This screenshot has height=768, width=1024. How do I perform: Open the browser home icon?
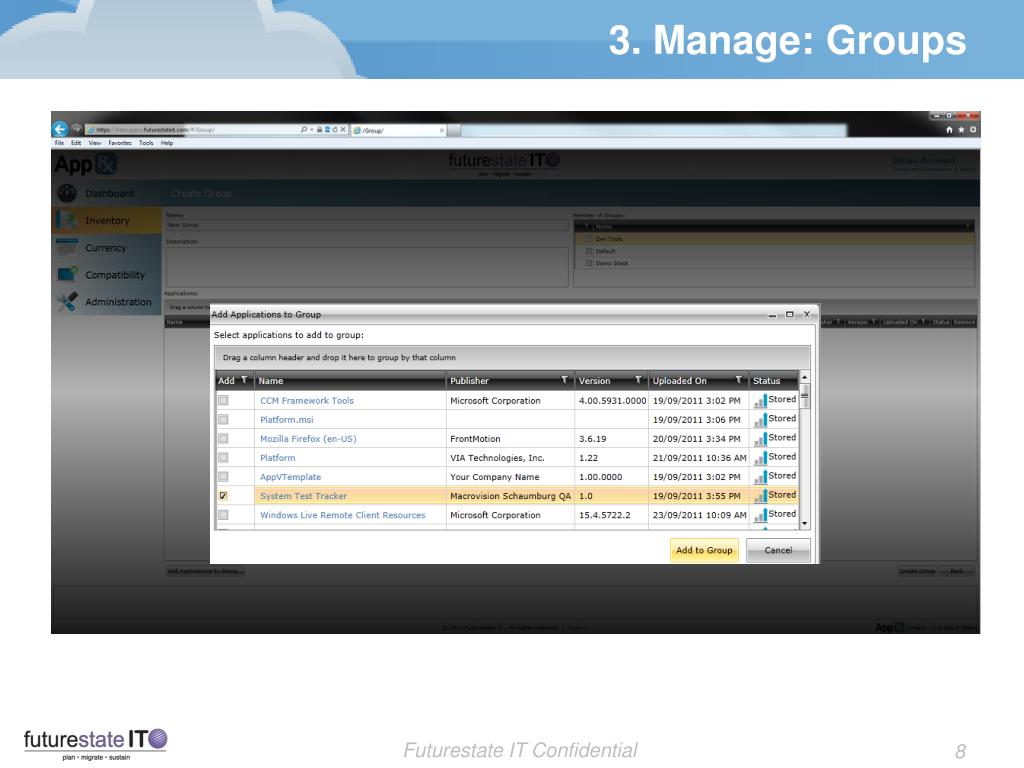pyautogui.click(x=949, y=130)
